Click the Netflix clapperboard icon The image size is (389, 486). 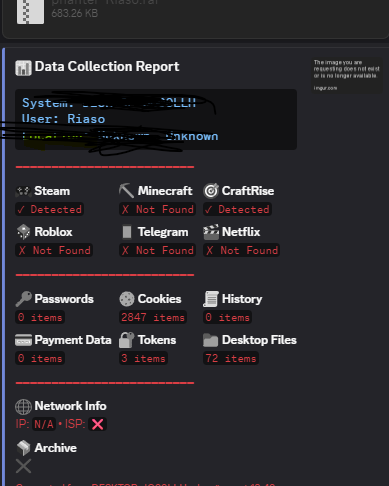coord(211,232)
